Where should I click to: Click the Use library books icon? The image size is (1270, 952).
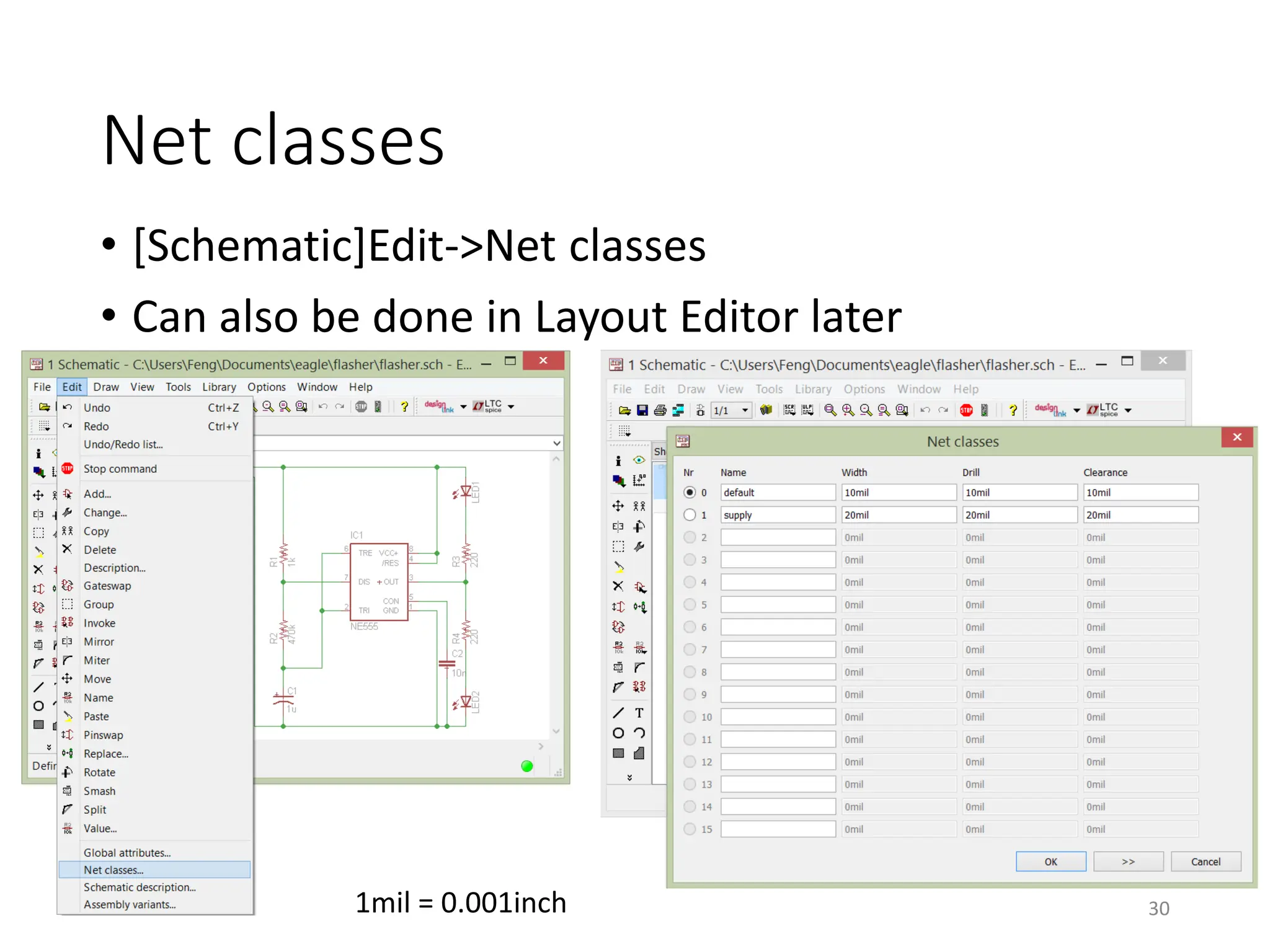[x=766, y=410]
